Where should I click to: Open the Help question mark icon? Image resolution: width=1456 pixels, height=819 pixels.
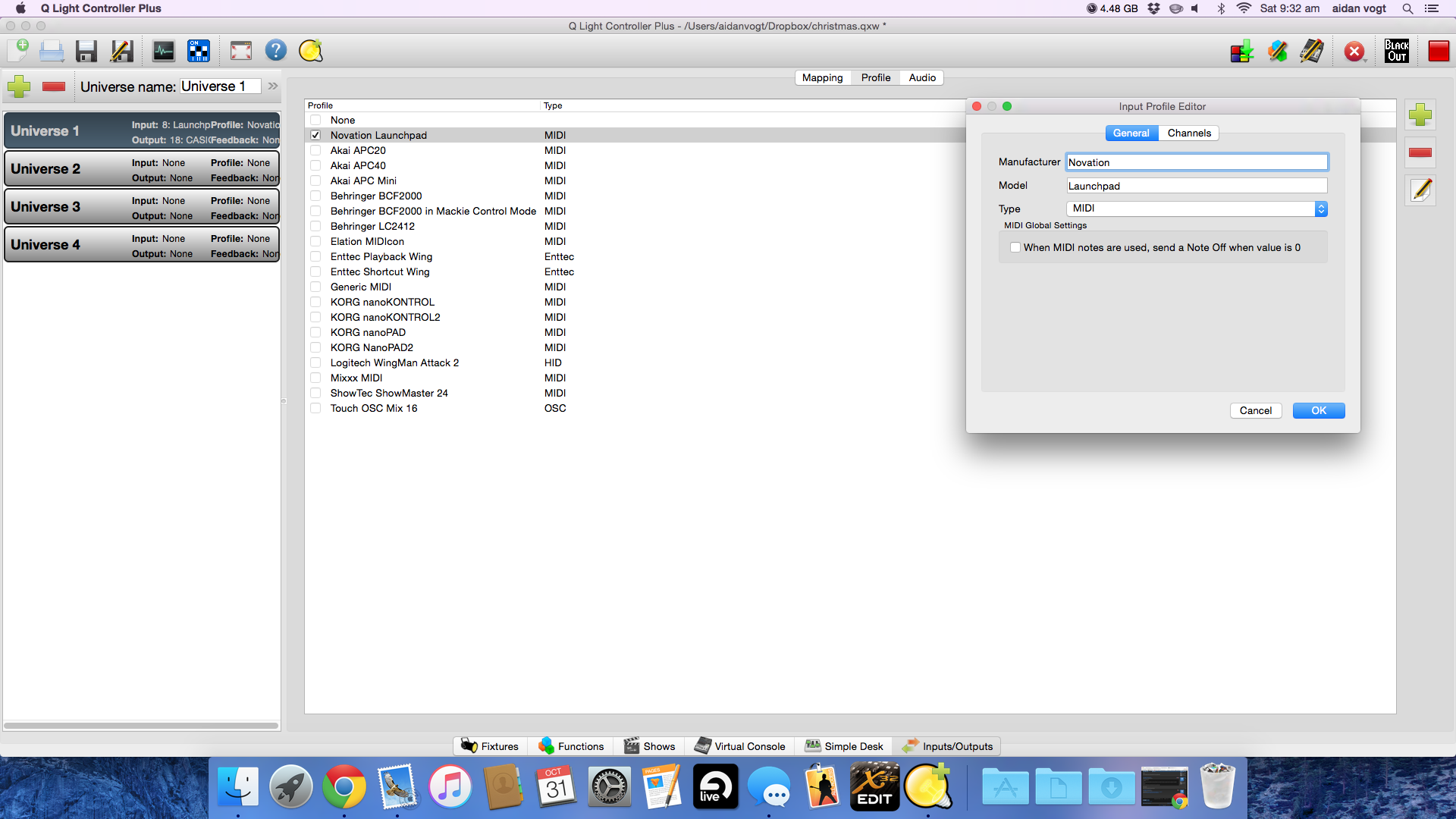pos(276,51)
